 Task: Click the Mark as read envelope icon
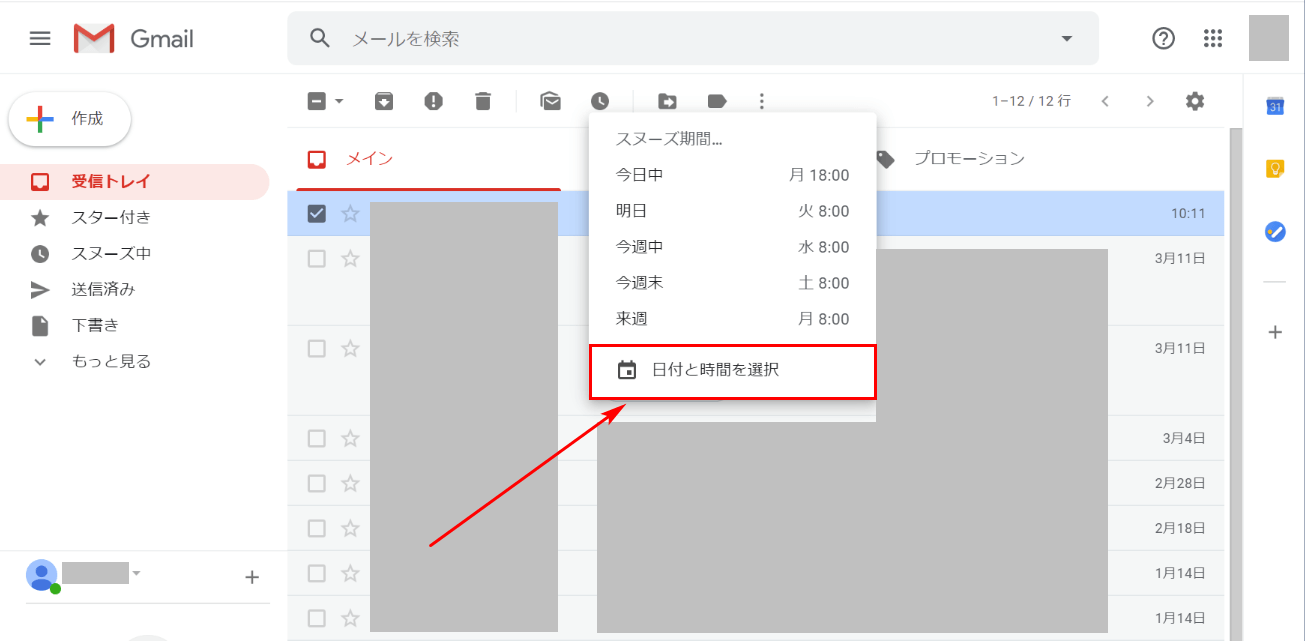pyautogui.click(x=550, y=101)
